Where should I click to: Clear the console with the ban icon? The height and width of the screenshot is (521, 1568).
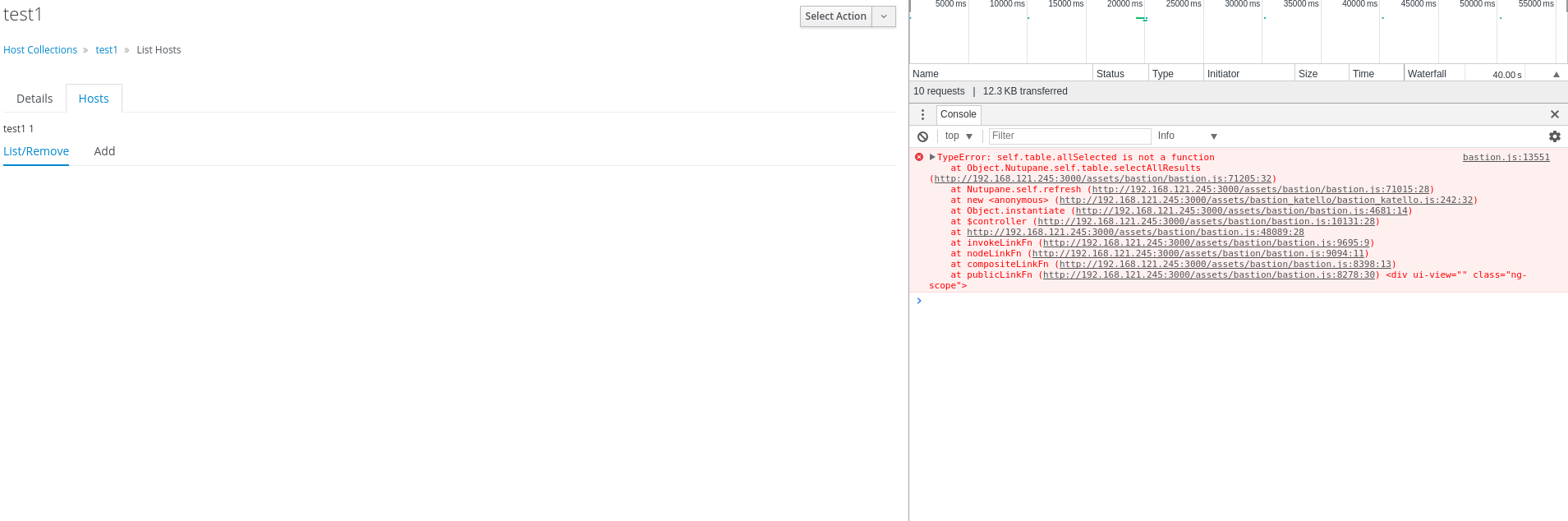923,136
